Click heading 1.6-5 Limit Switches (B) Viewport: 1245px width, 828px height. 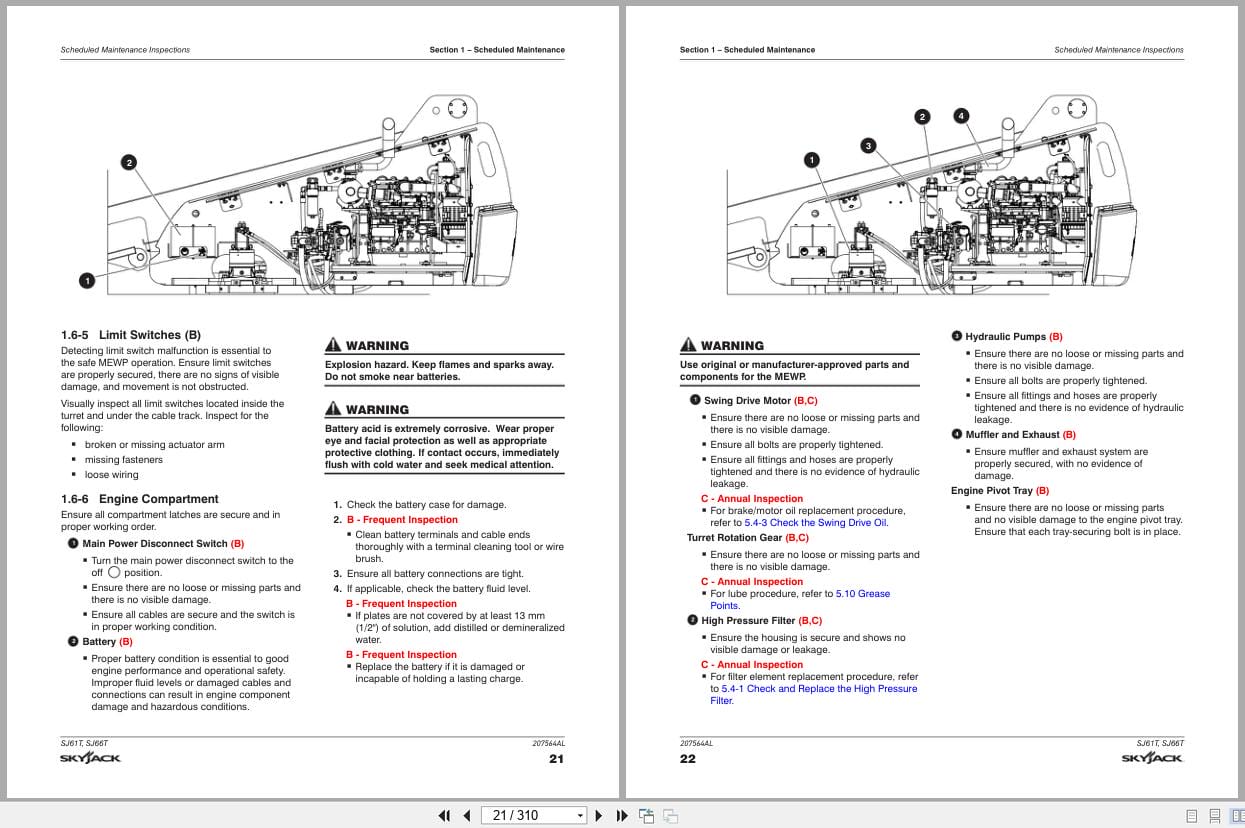coord(131,335)
